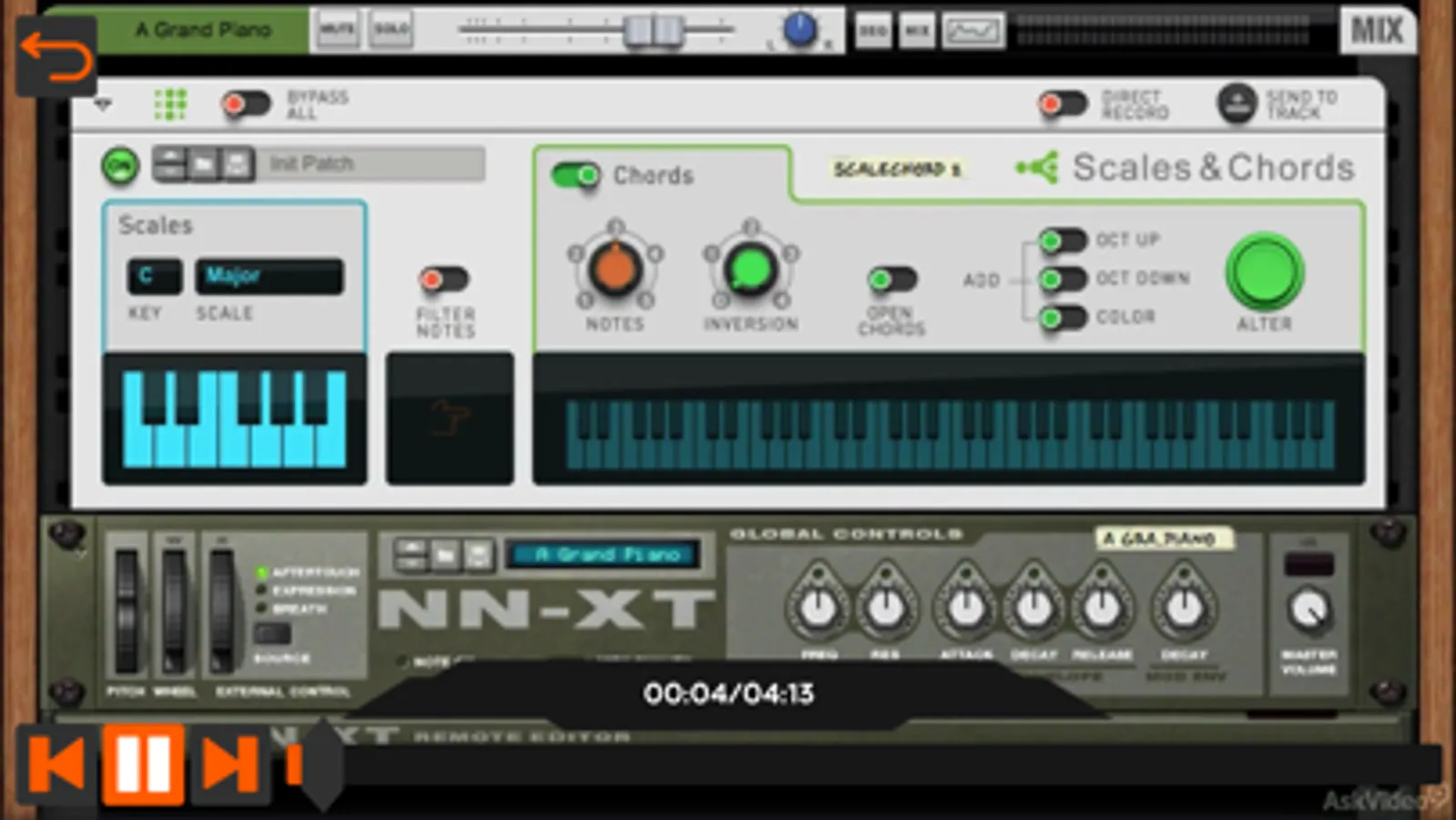
Task: Click the blue pan knob
Action: (x=799, y=30)
